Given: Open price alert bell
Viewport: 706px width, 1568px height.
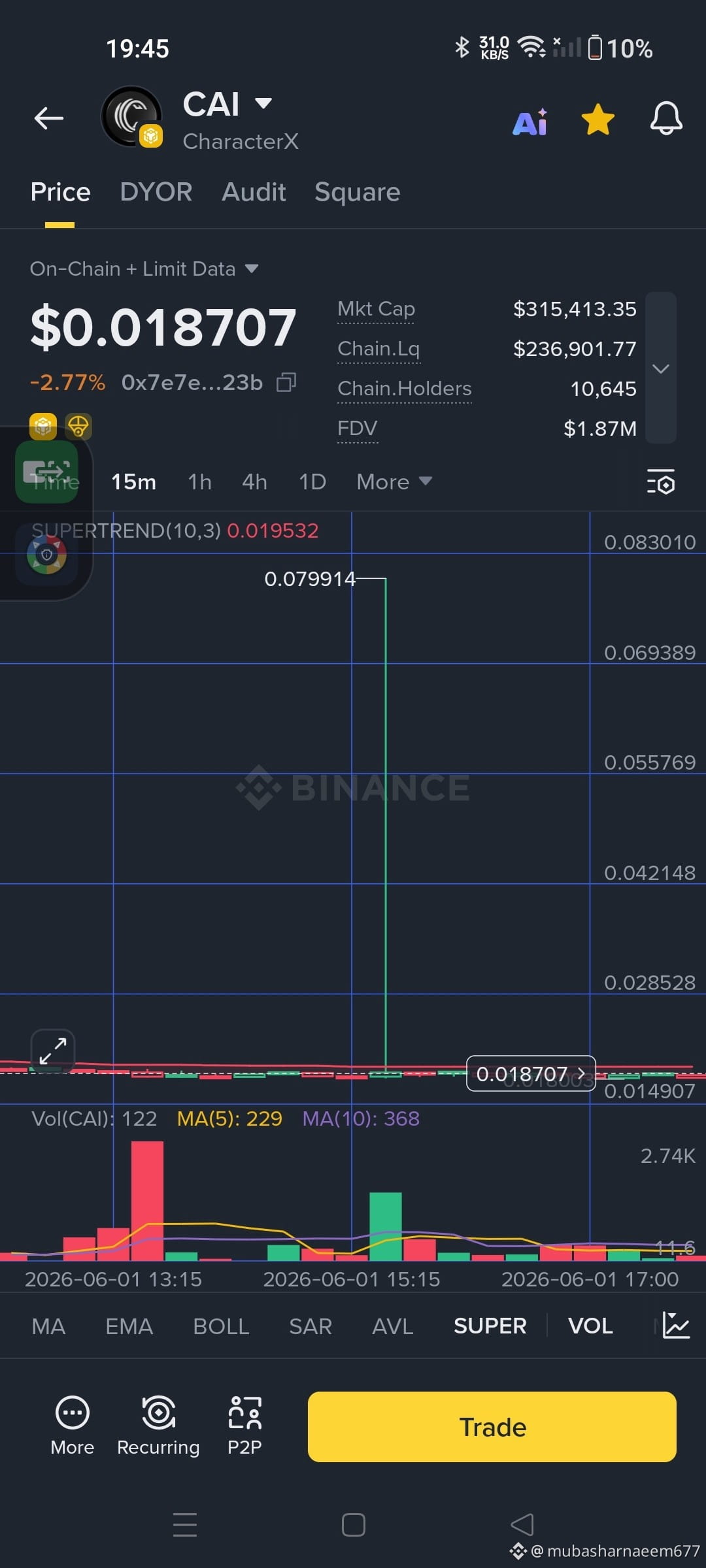Looking at the screenshot, I should pyautogui.click(x=666, y=119).
